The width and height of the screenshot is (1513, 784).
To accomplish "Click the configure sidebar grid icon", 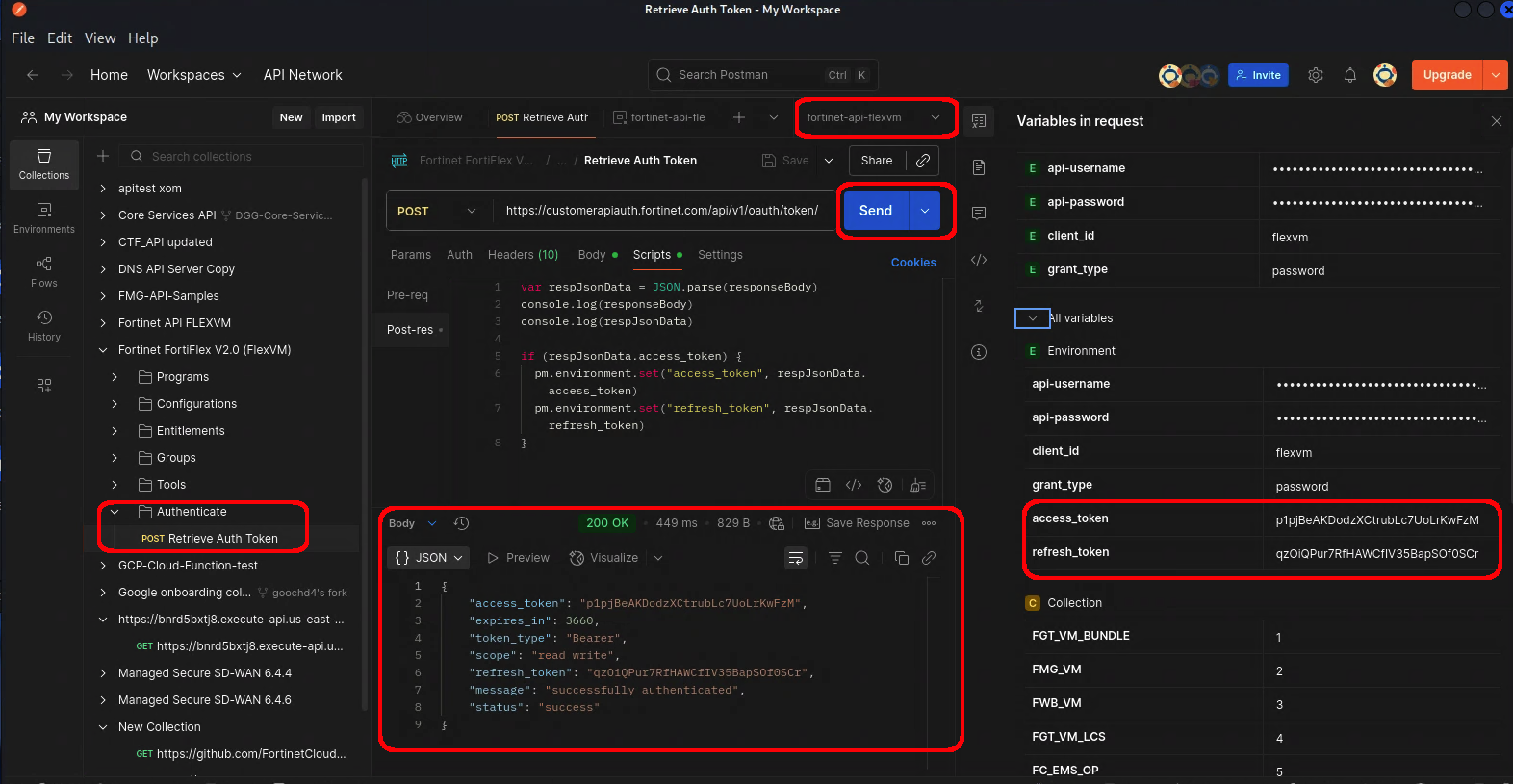I will pos(44,386).
